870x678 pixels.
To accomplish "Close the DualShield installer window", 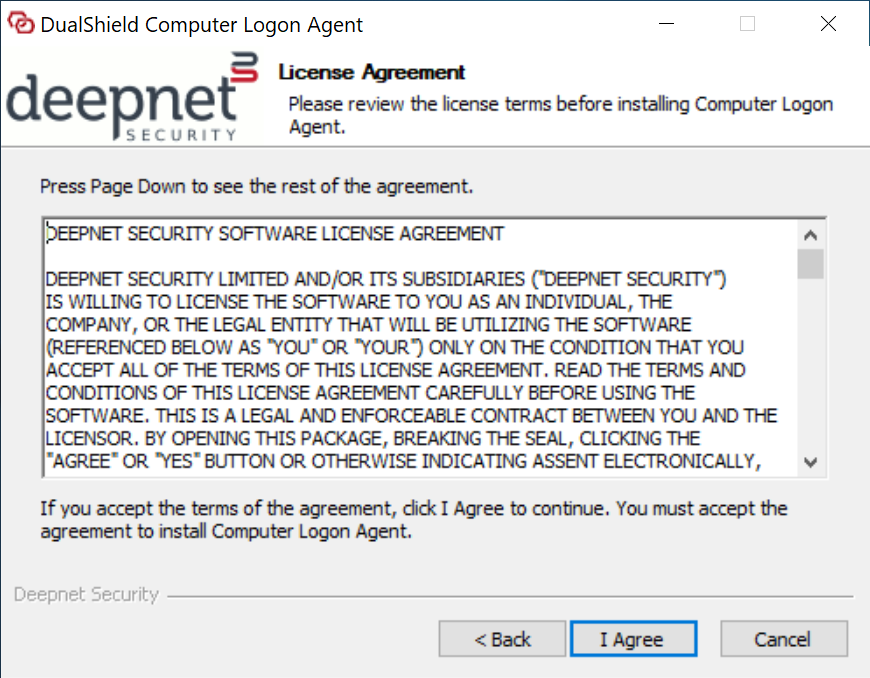I will [x=828, y=24].
